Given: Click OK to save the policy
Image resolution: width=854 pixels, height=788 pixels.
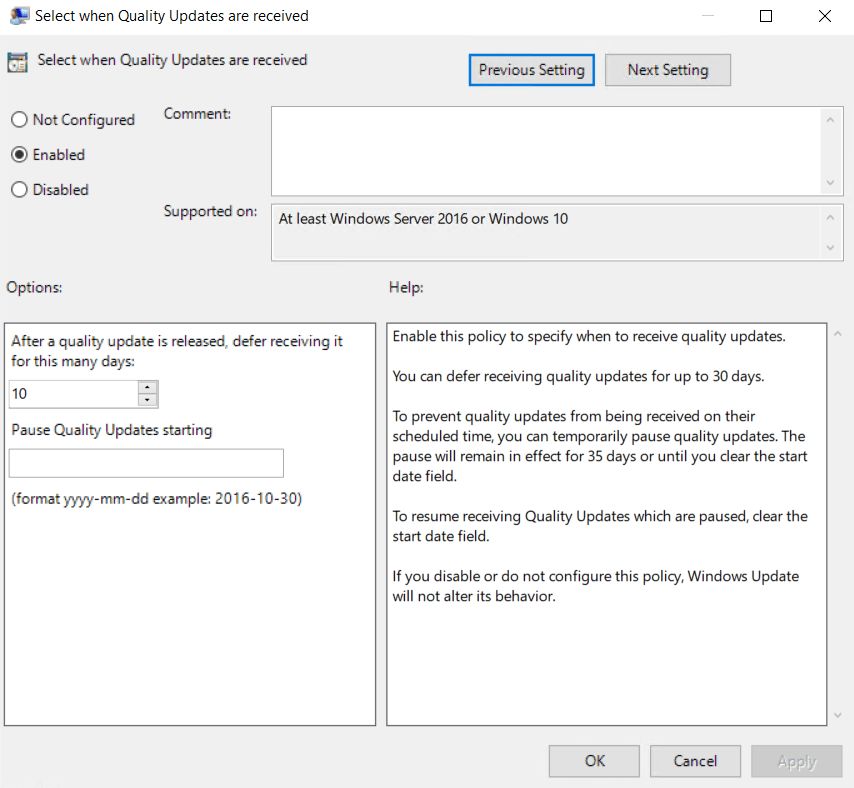Looking at the screenshot, I should [x=593, y=761].
